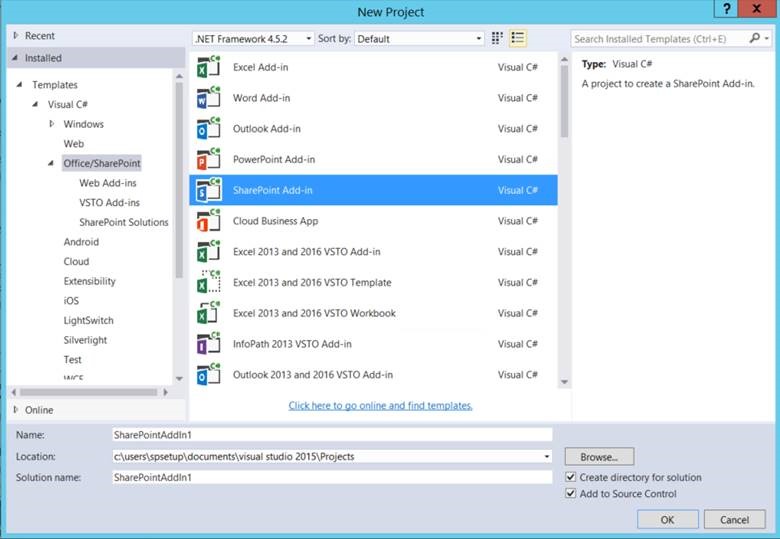The width and height of the screenshot is (780, 539).
Task: Select the Extensibility tree item
Action: tap(90, 281)
